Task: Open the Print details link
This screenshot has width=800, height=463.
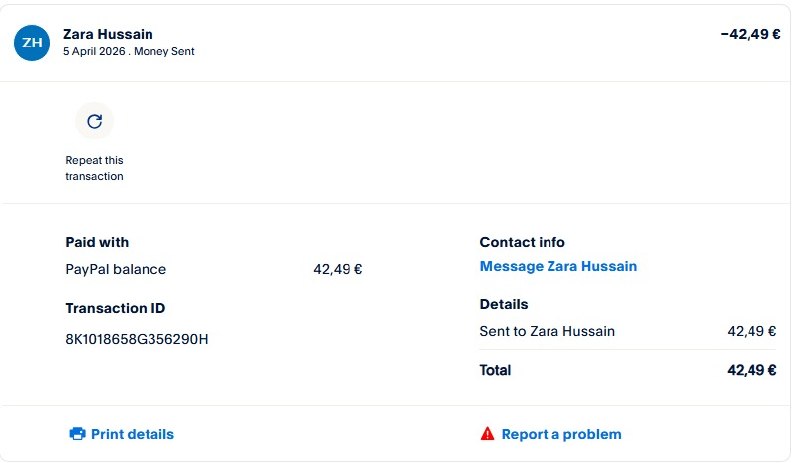Action: tap(132, 434)
